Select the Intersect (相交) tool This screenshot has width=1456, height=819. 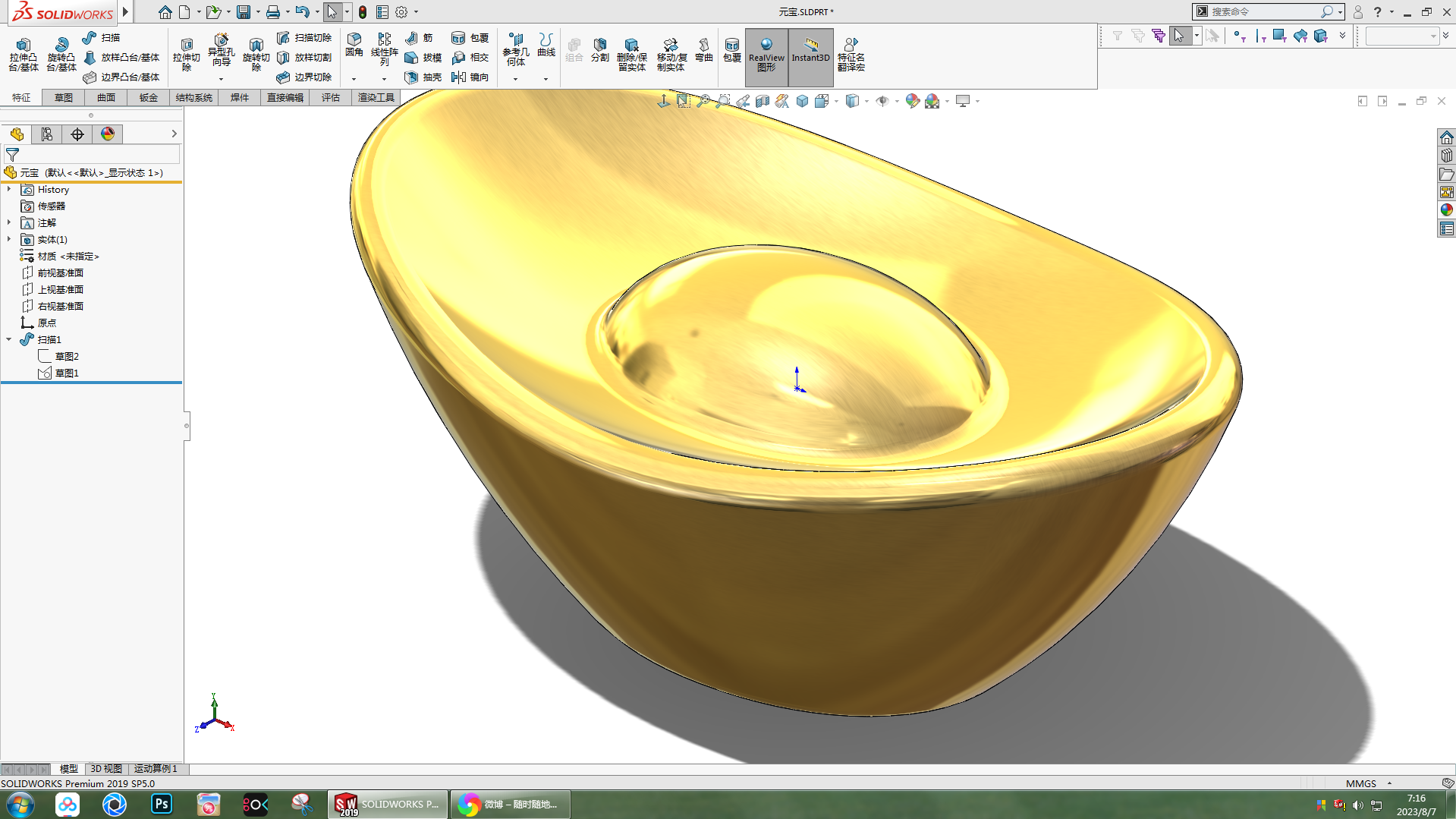(x=470, y=57)
